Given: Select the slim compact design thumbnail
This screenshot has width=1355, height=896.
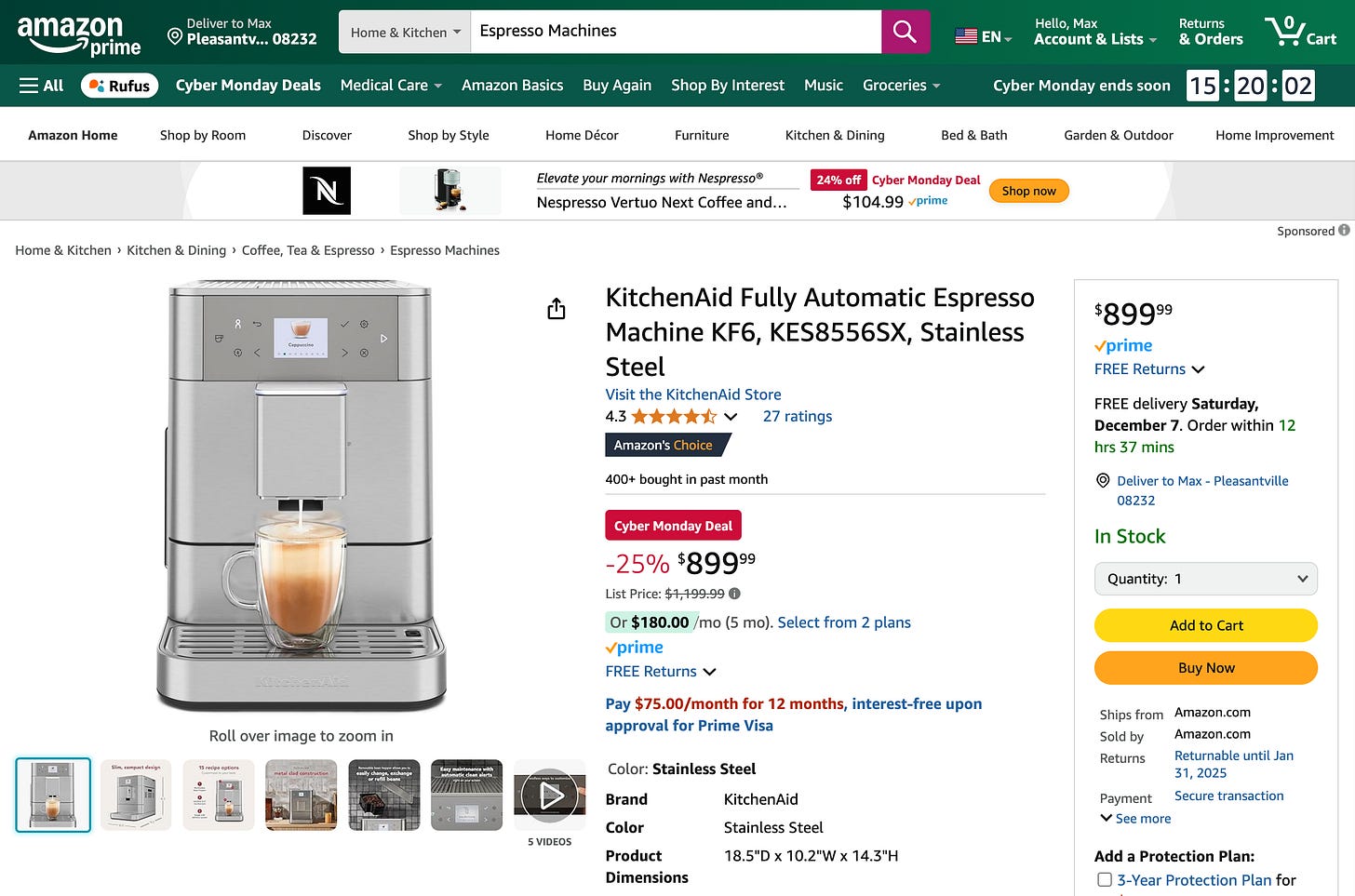Looking at the screenshot, I should 135,795.
